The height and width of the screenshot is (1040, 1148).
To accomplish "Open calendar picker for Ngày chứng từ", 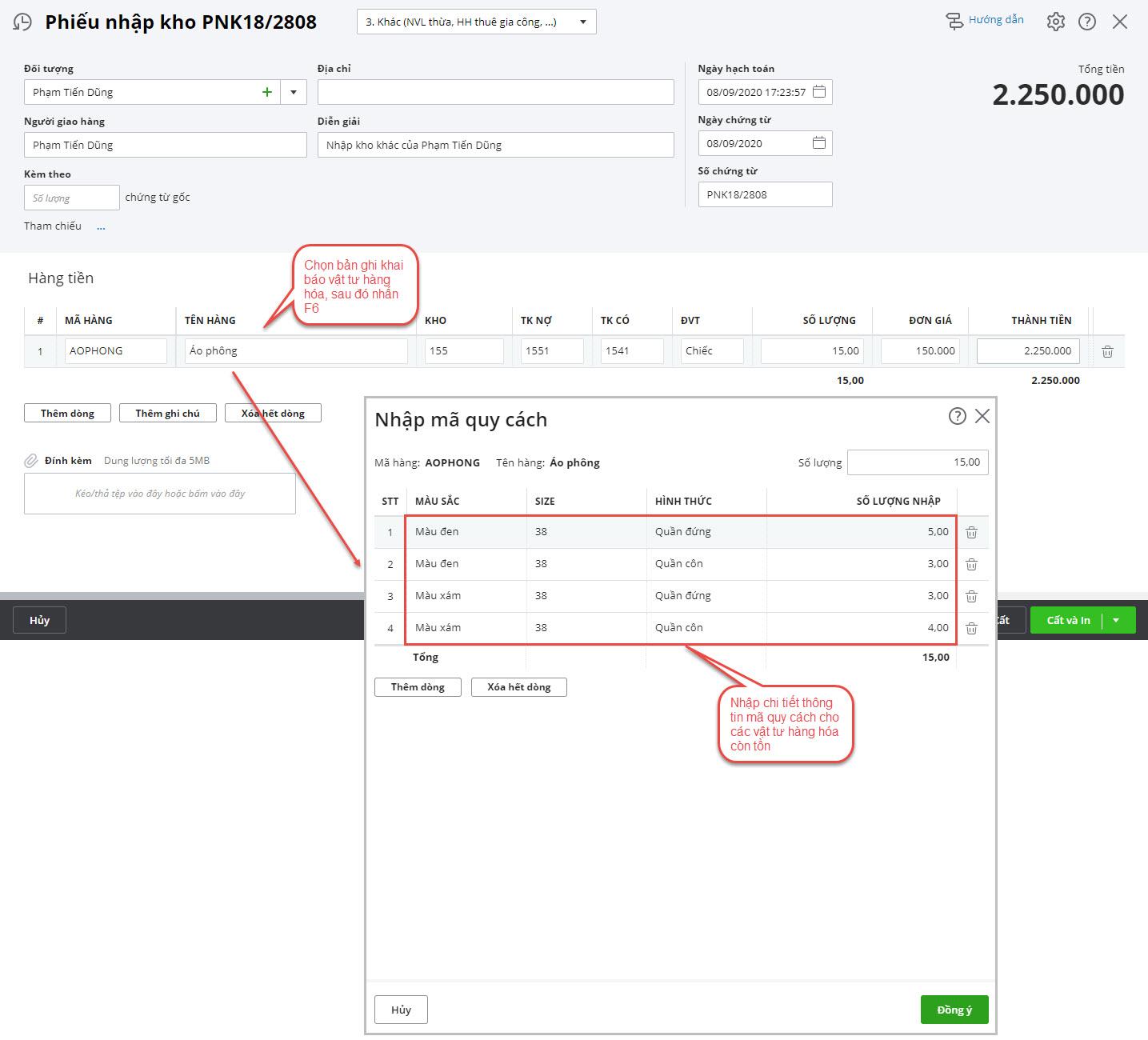I will (x=819, y=143).
